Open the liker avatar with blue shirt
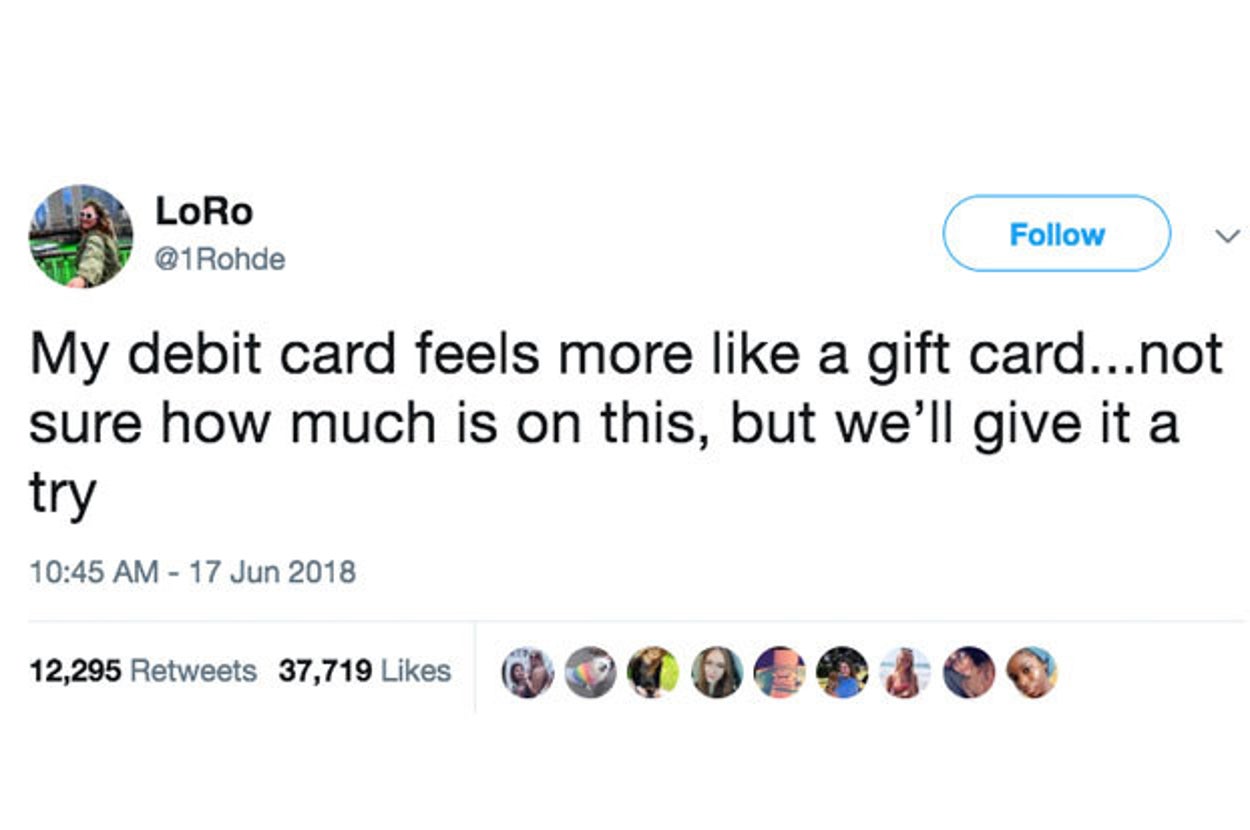The image size is (1250, 830). pos(842,672)
